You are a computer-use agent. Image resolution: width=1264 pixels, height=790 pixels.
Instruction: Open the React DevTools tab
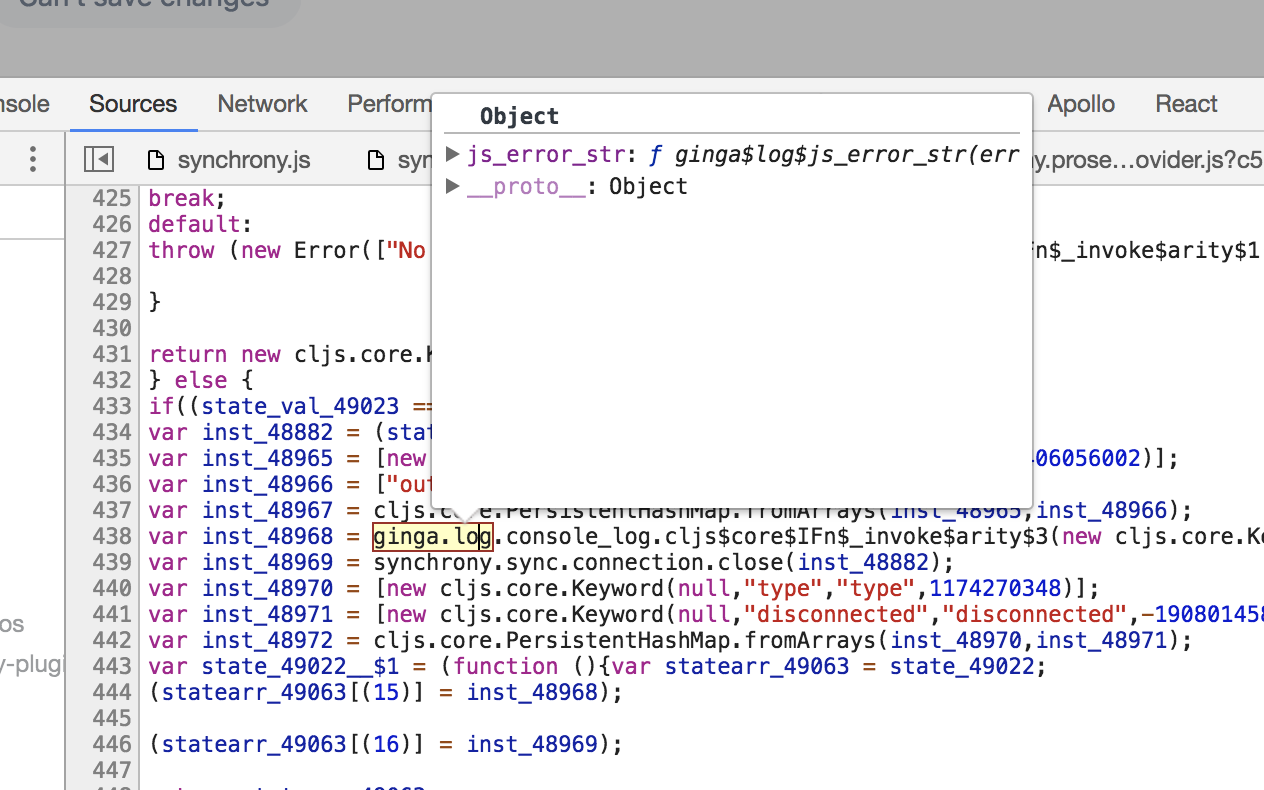[x=1186, y=104]
